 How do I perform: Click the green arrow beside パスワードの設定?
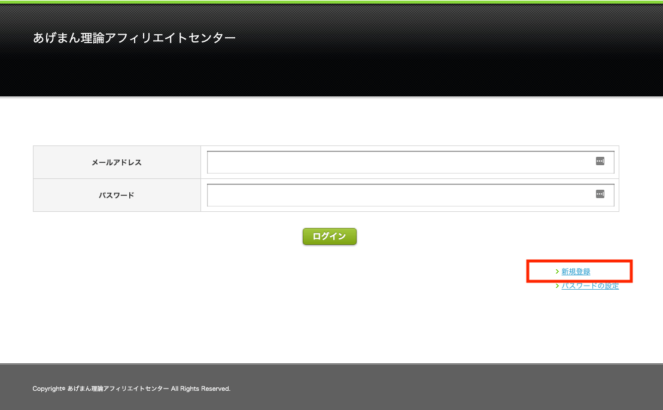556,286
